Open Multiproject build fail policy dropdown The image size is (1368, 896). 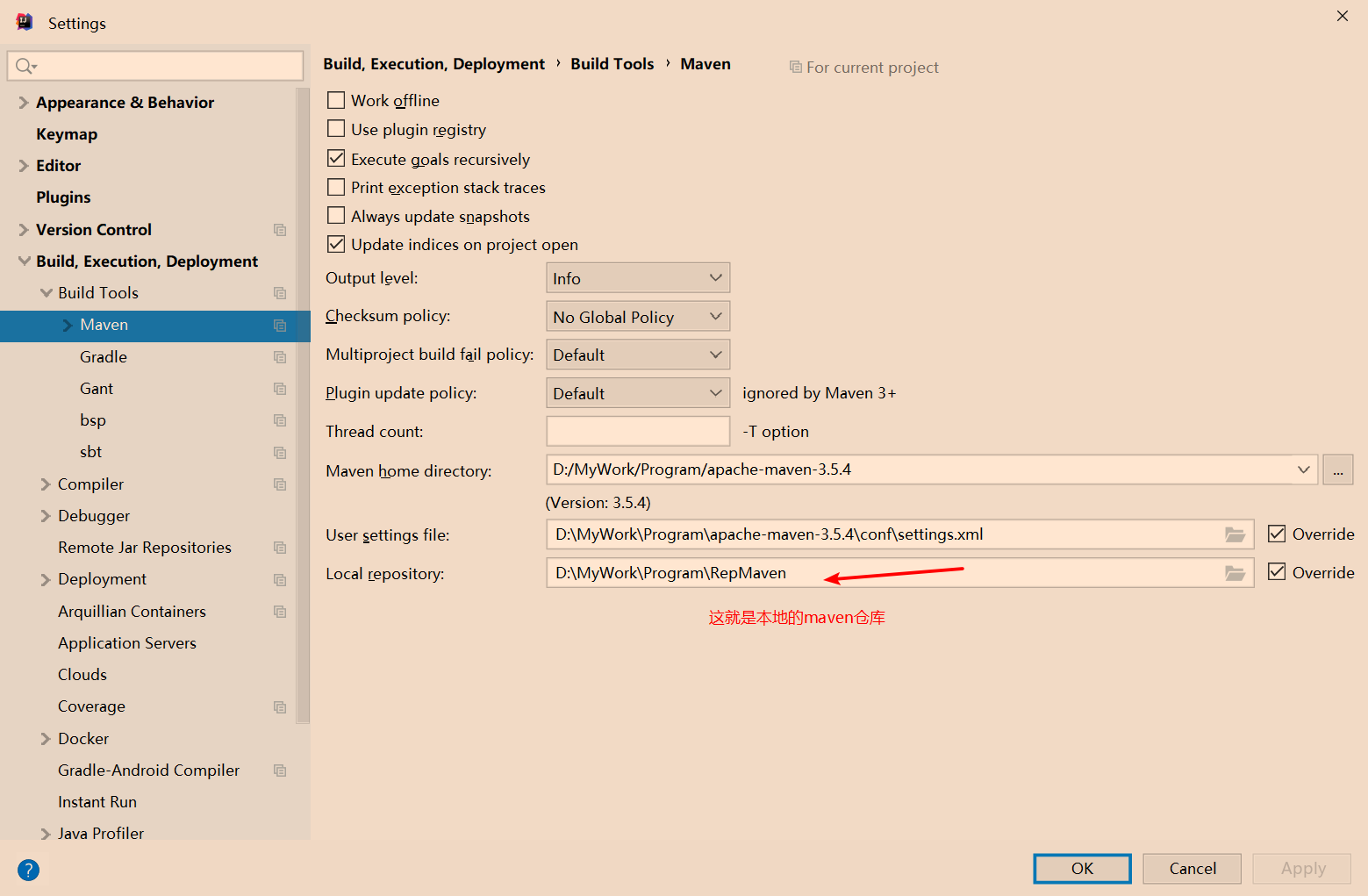[x=638, y=355]
